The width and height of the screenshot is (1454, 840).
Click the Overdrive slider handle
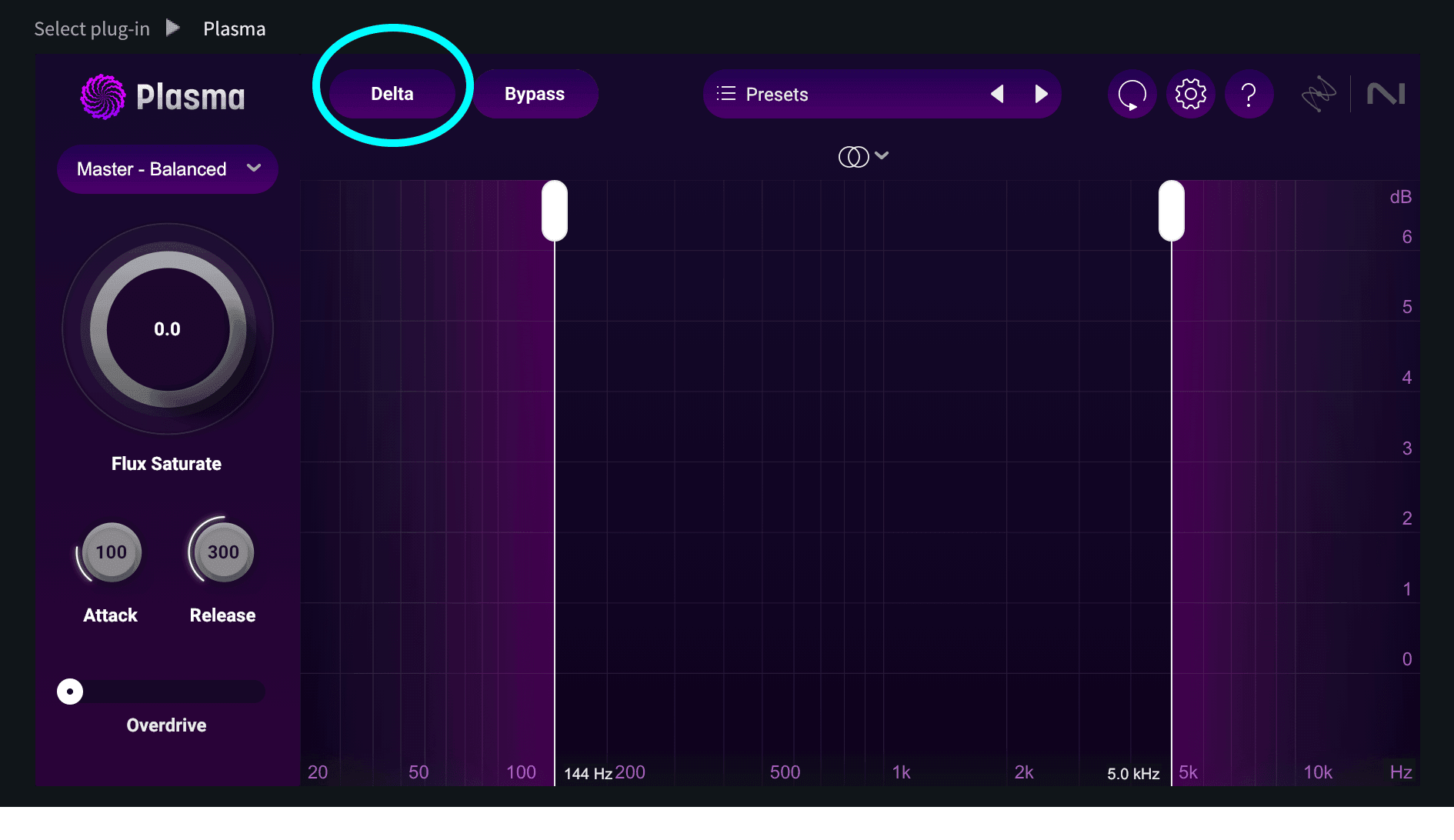[70, 692]
